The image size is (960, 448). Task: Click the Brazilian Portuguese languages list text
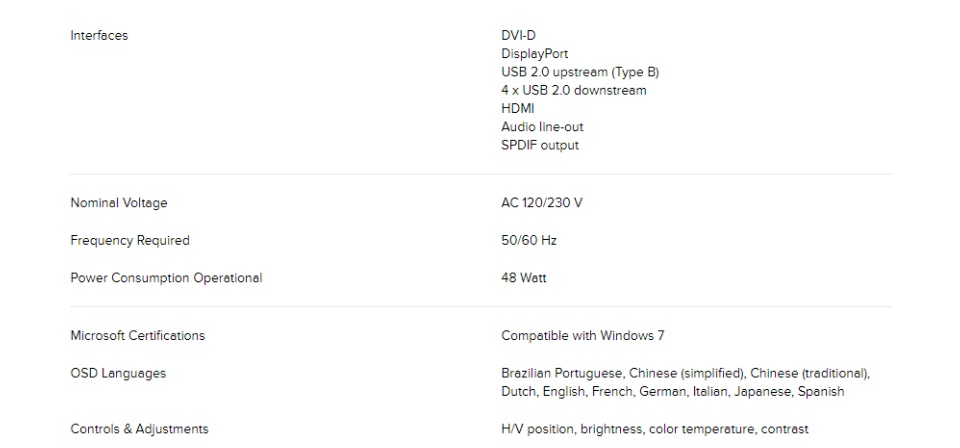[686, 382]
